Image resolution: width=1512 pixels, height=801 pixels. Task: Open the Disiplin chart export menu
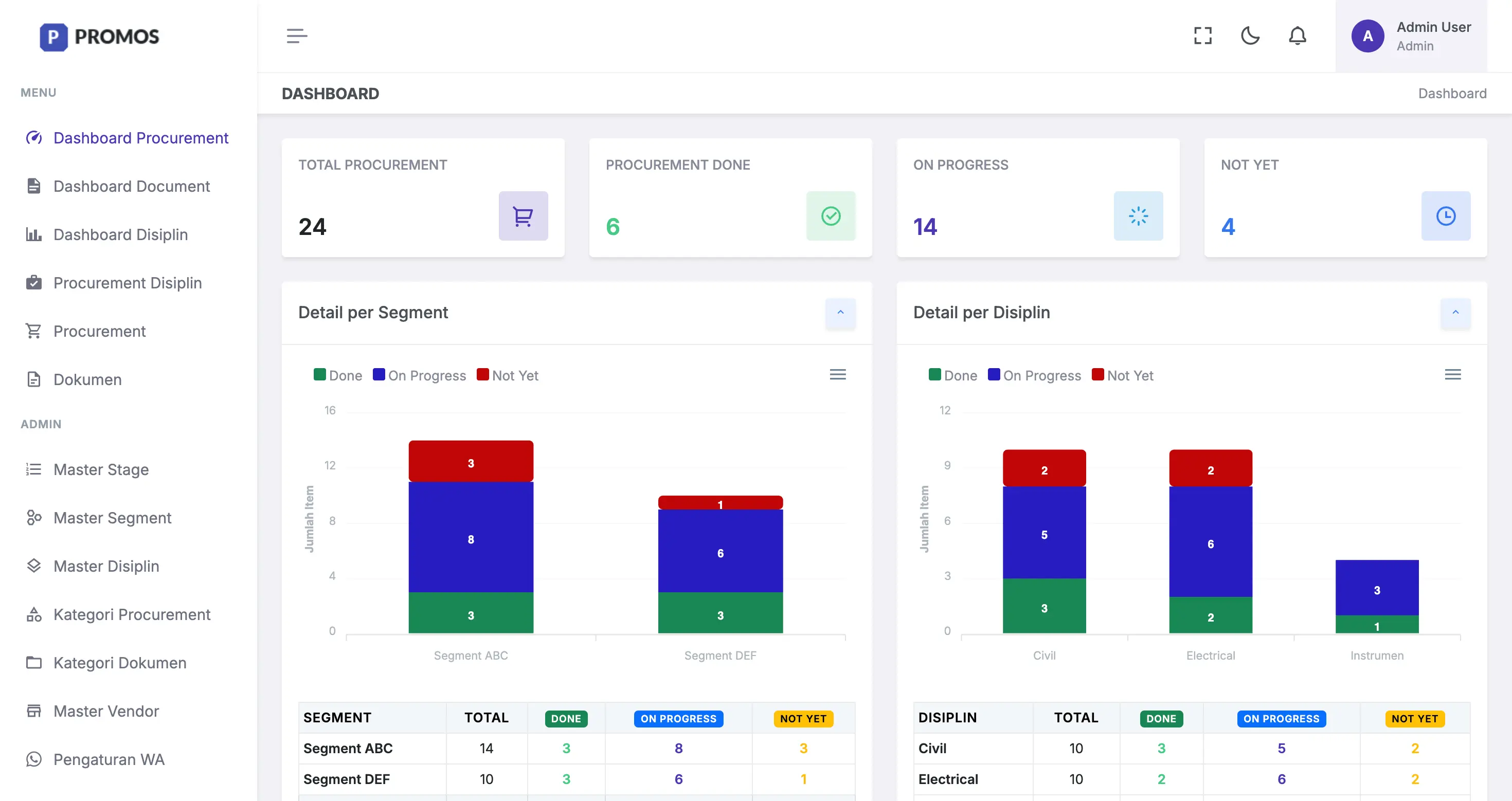pyautogui.click(x=1453, y=374)
